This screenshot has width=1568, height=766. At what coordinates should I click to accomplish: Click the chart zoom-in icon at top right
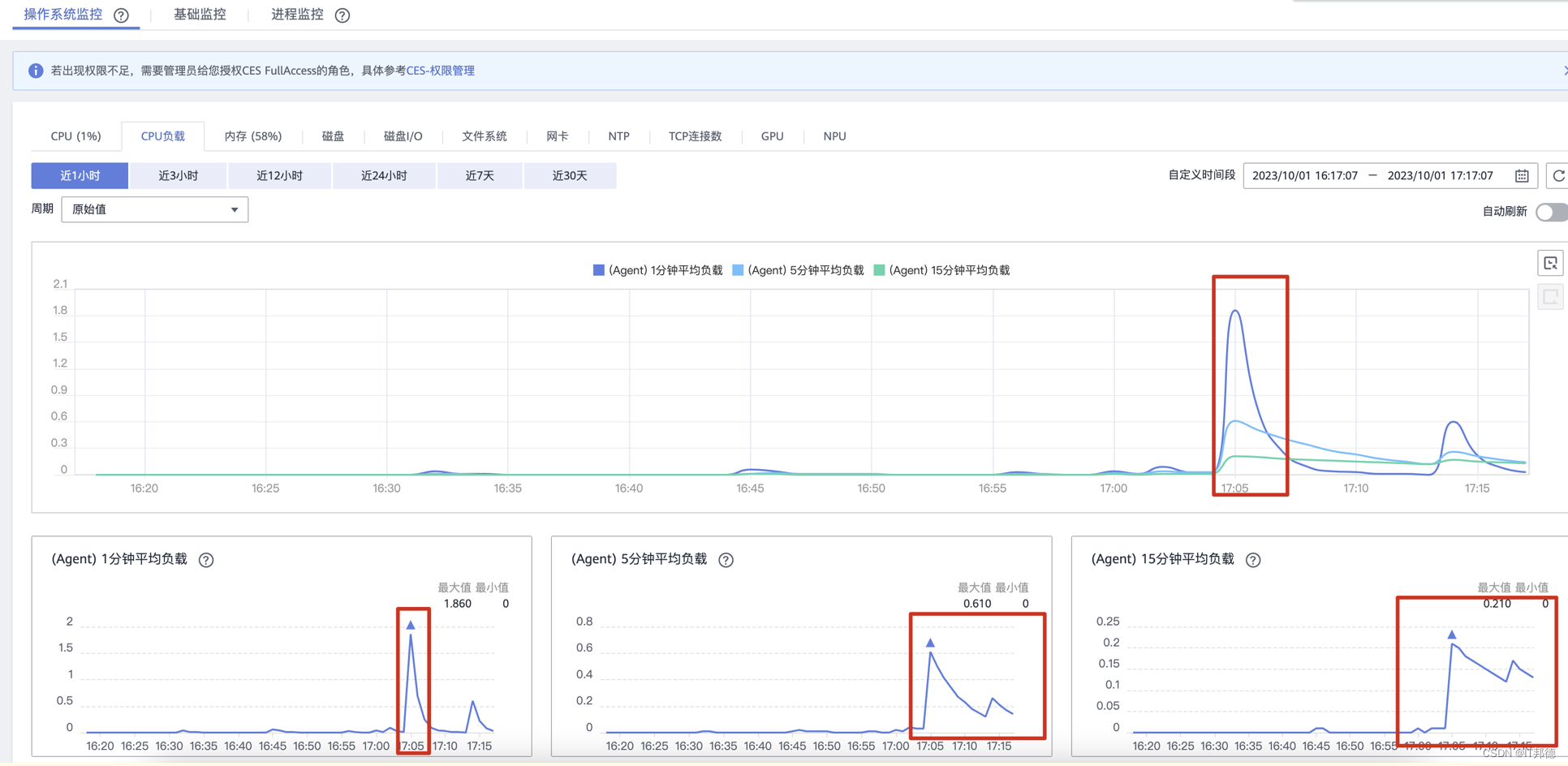[x=1550, y=263]
